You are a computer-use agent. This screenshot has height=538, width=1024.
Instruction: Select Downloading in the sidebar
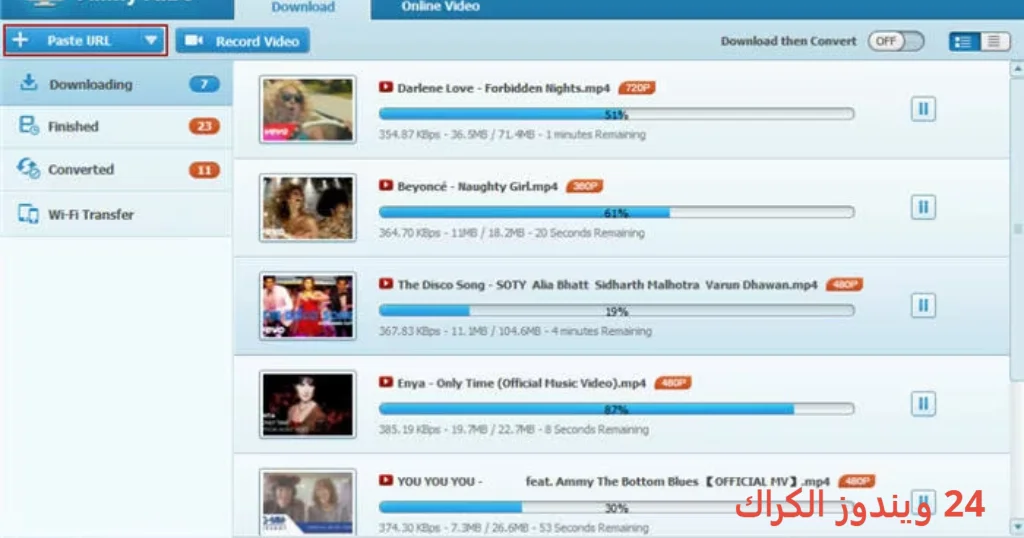click(x=116, y=84)
